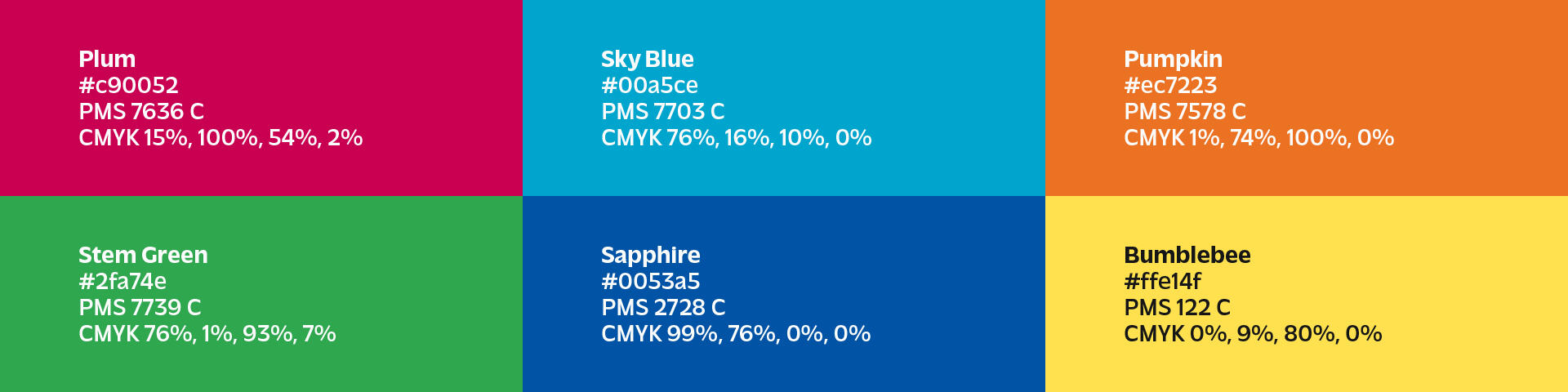Image resolution: width=1568 pixels, height=392 pixels.
Task: Click the Sapphire heading text
Action: click(x=650, y=255)
